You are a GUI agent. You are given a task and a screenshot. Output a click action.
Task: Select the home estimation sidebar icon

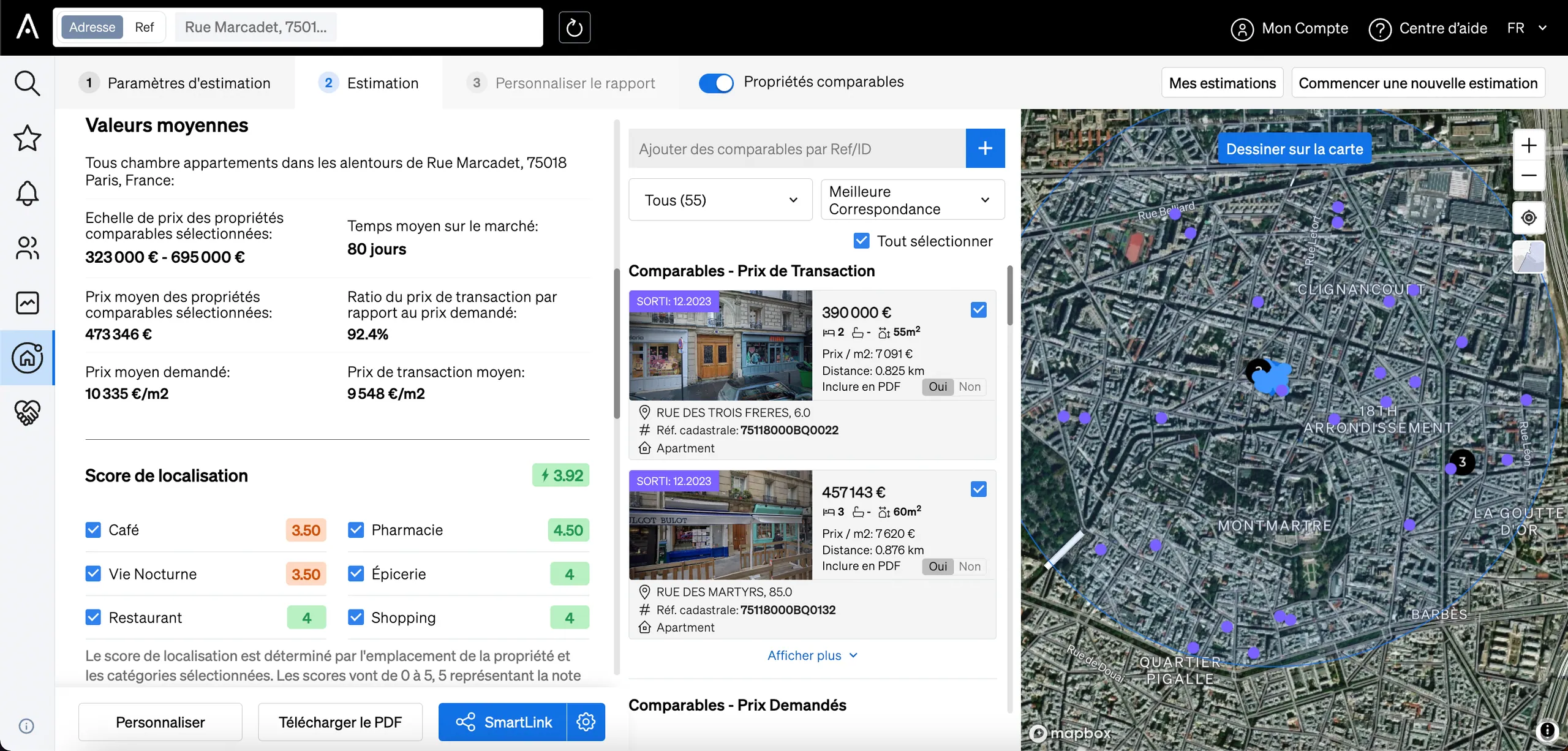click(x=27, y=358)
